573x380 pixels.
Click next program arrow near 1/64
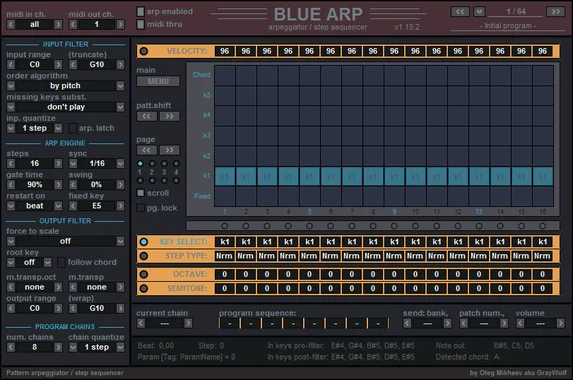tap(555, 12)
